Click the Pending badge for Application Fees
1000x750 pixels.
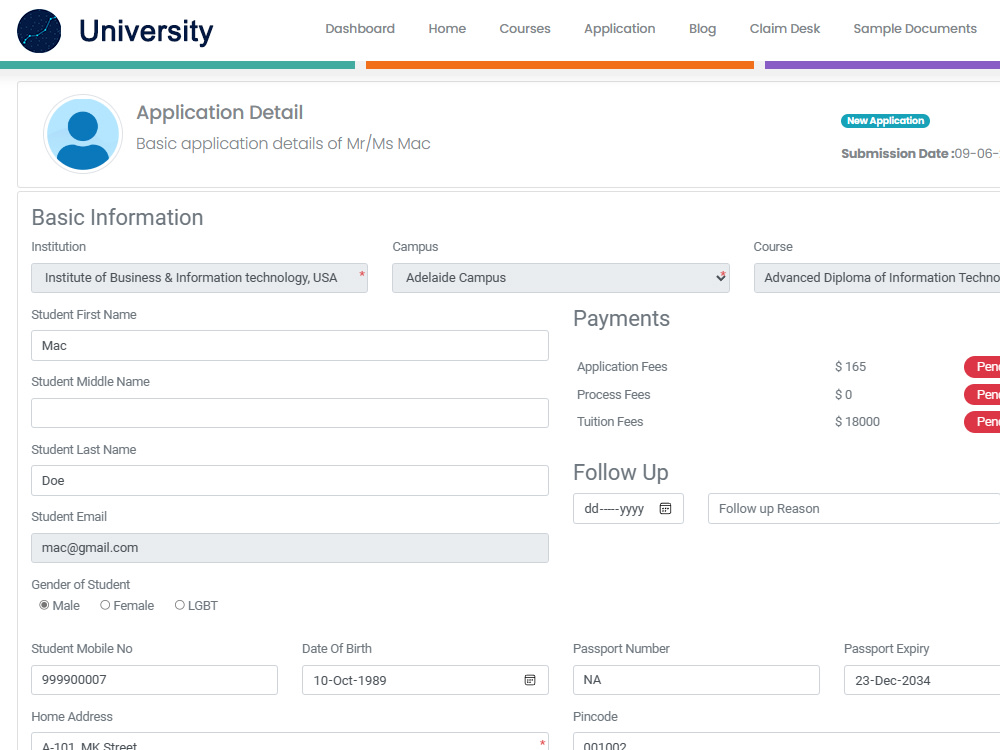coord(985,366)
